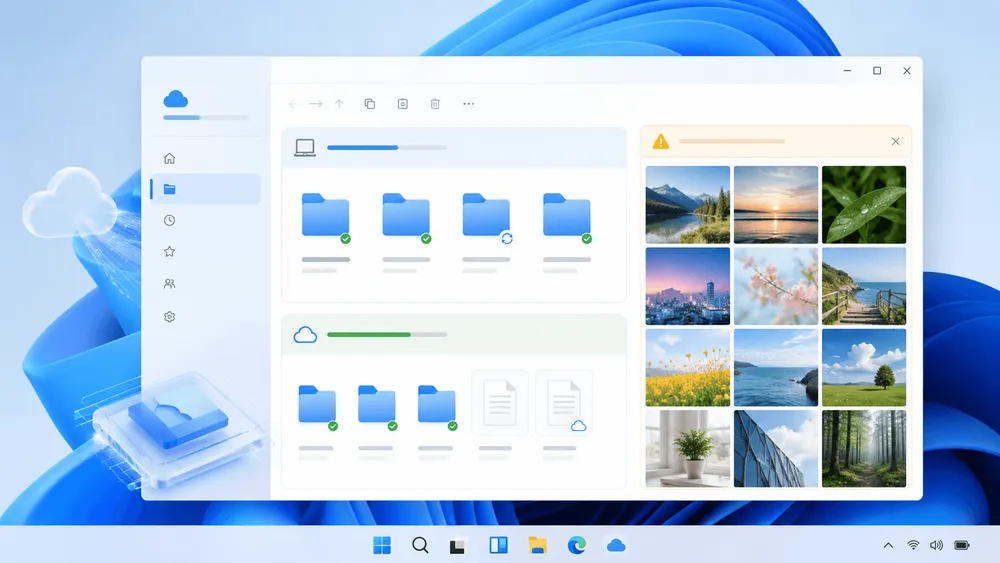The image size is (1000, 563).
Task: Open the misty forest path thumbnail
Action: [864, 449]
